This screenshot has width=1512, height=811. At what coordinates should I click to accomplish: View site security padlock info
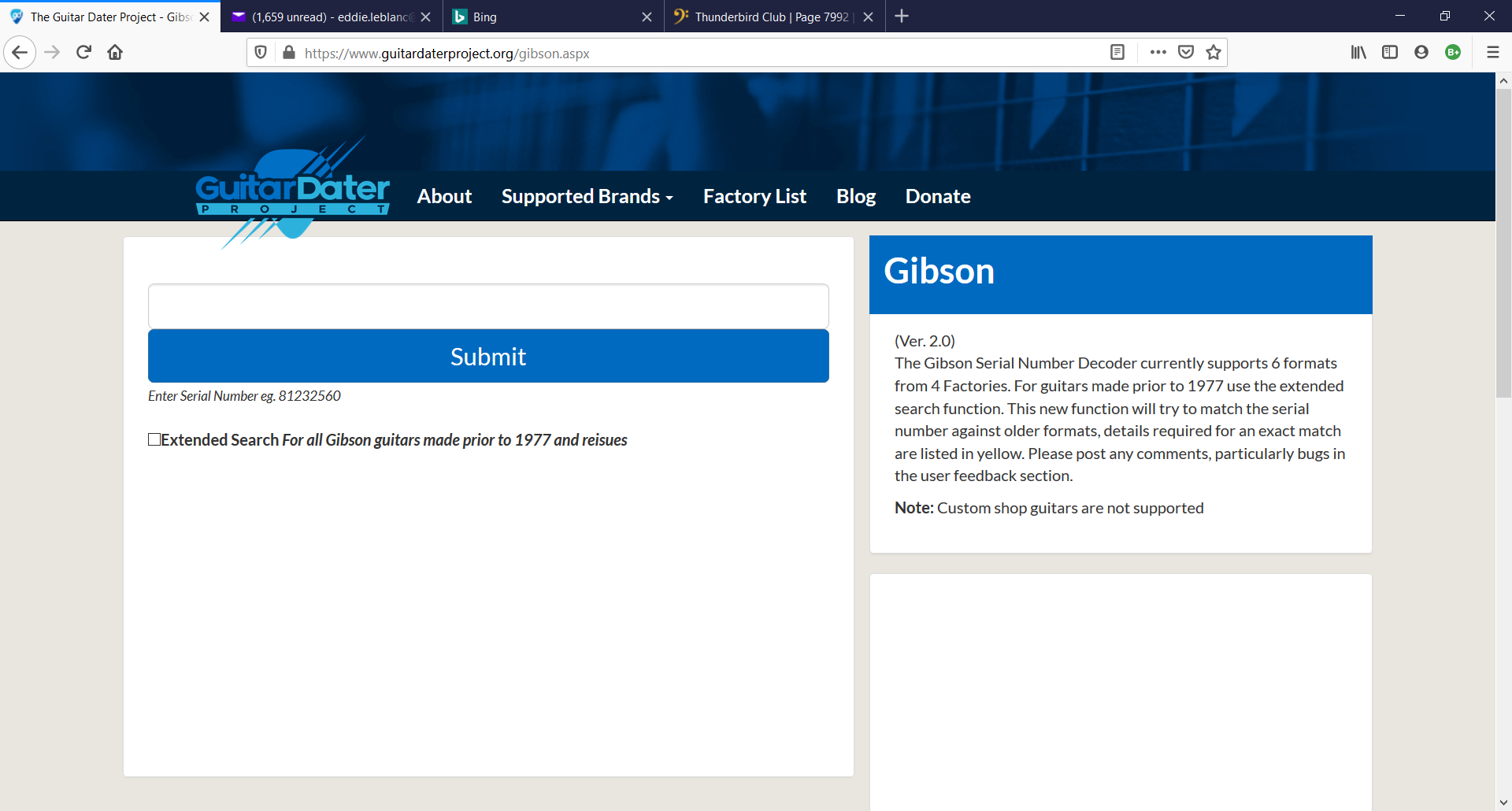click(289, 53)
